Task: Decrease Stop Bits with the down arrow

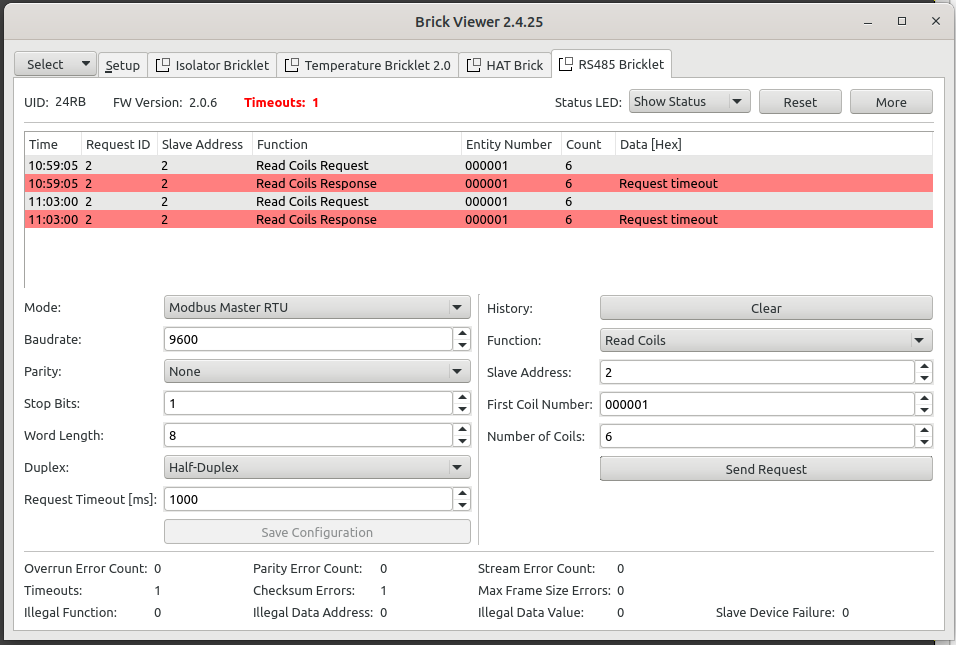Action: 462,409
